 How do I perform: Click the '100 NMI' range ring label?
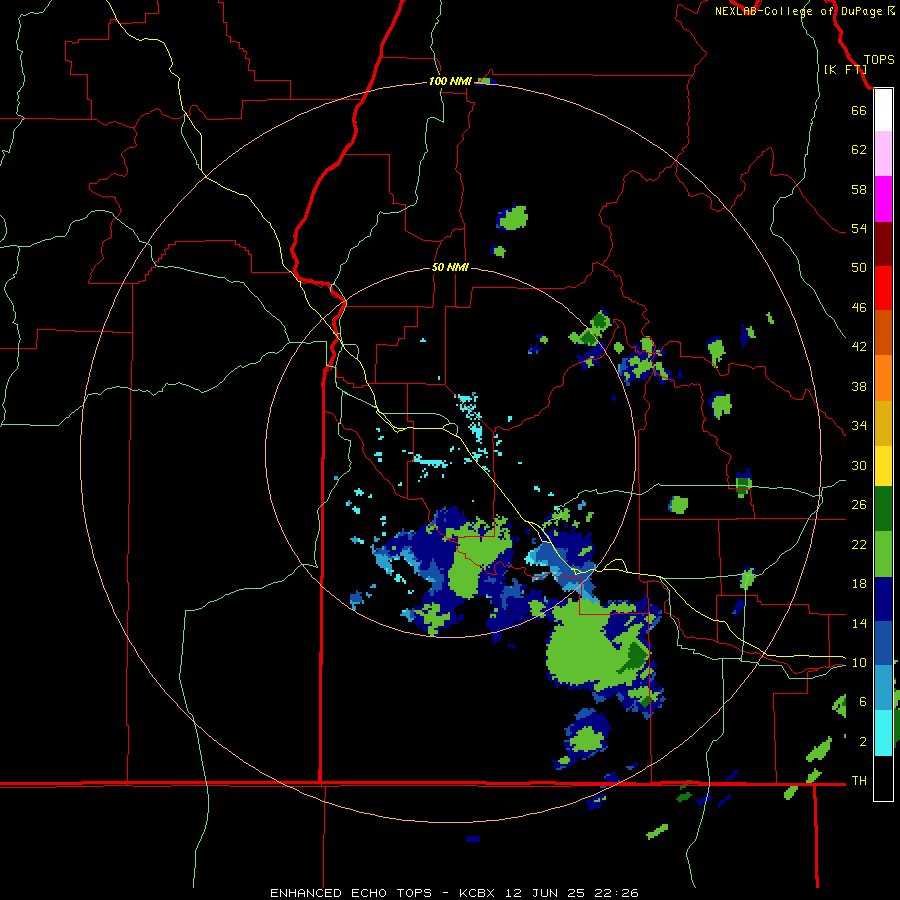click(450, 82)
